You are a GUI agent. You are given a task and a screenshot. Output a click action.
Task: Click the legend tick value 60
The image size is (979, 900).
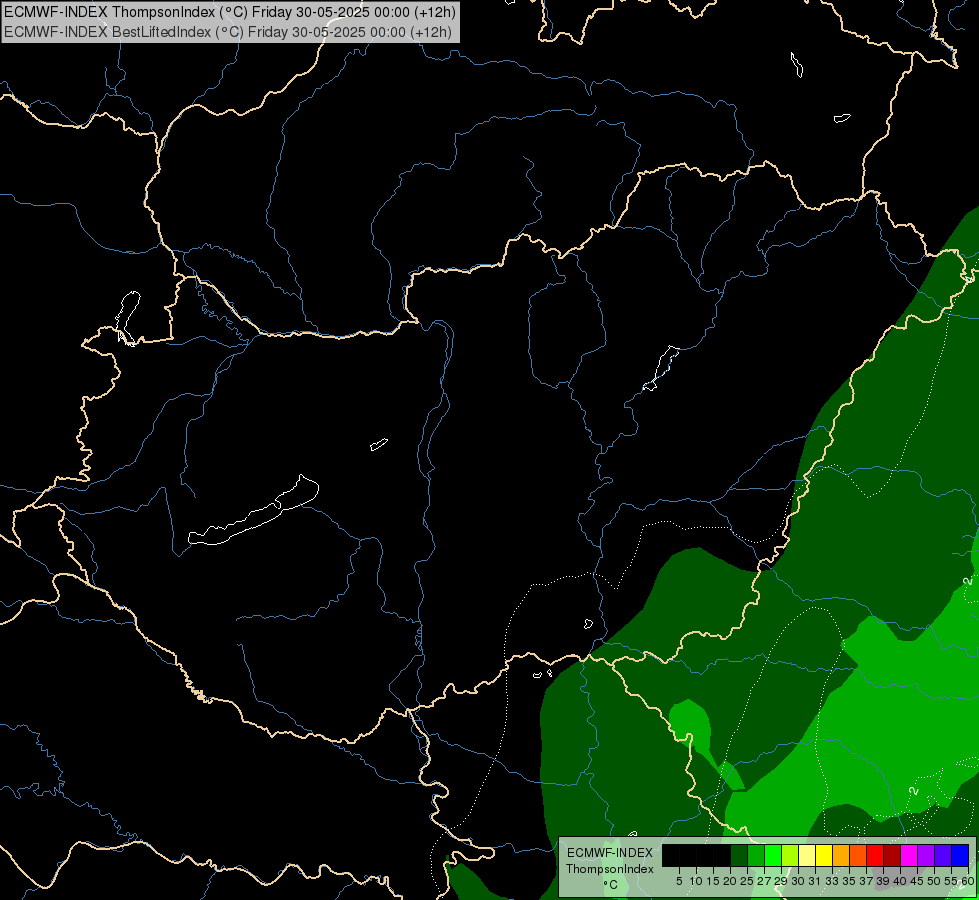(968, 881)
